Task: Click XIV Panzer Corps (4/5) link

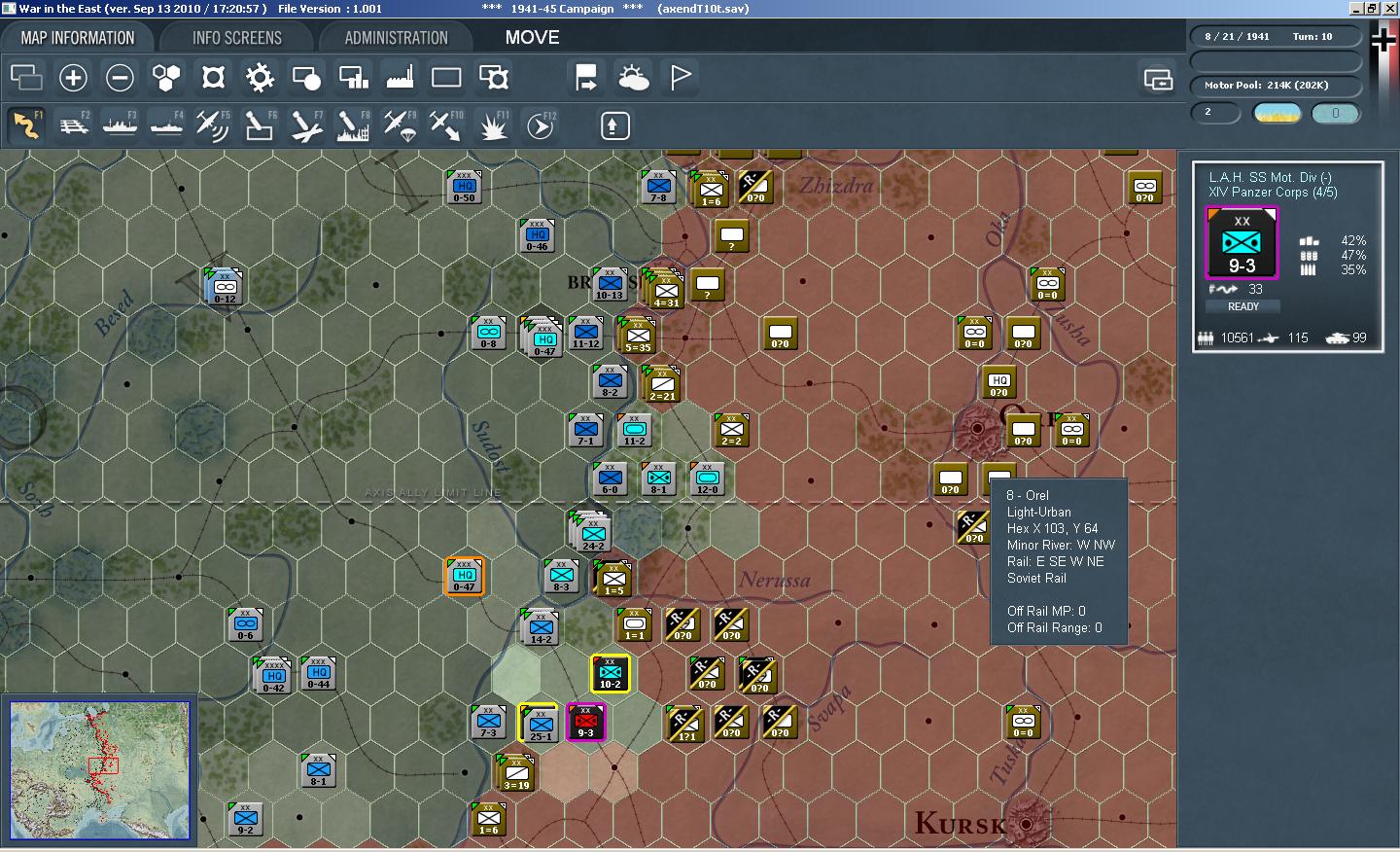Action: [1273, 193]
